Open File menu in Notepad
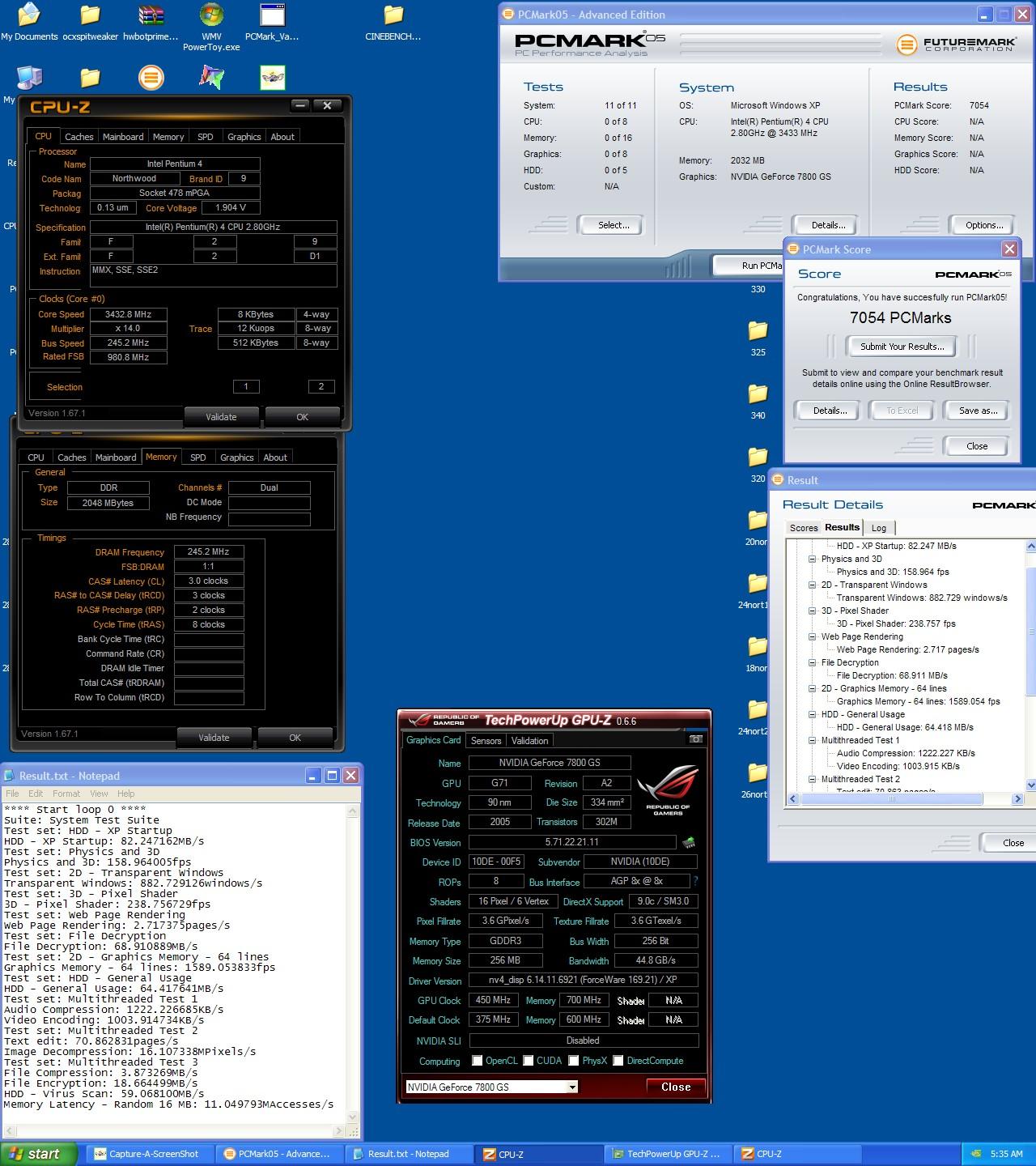 point(12,794)
